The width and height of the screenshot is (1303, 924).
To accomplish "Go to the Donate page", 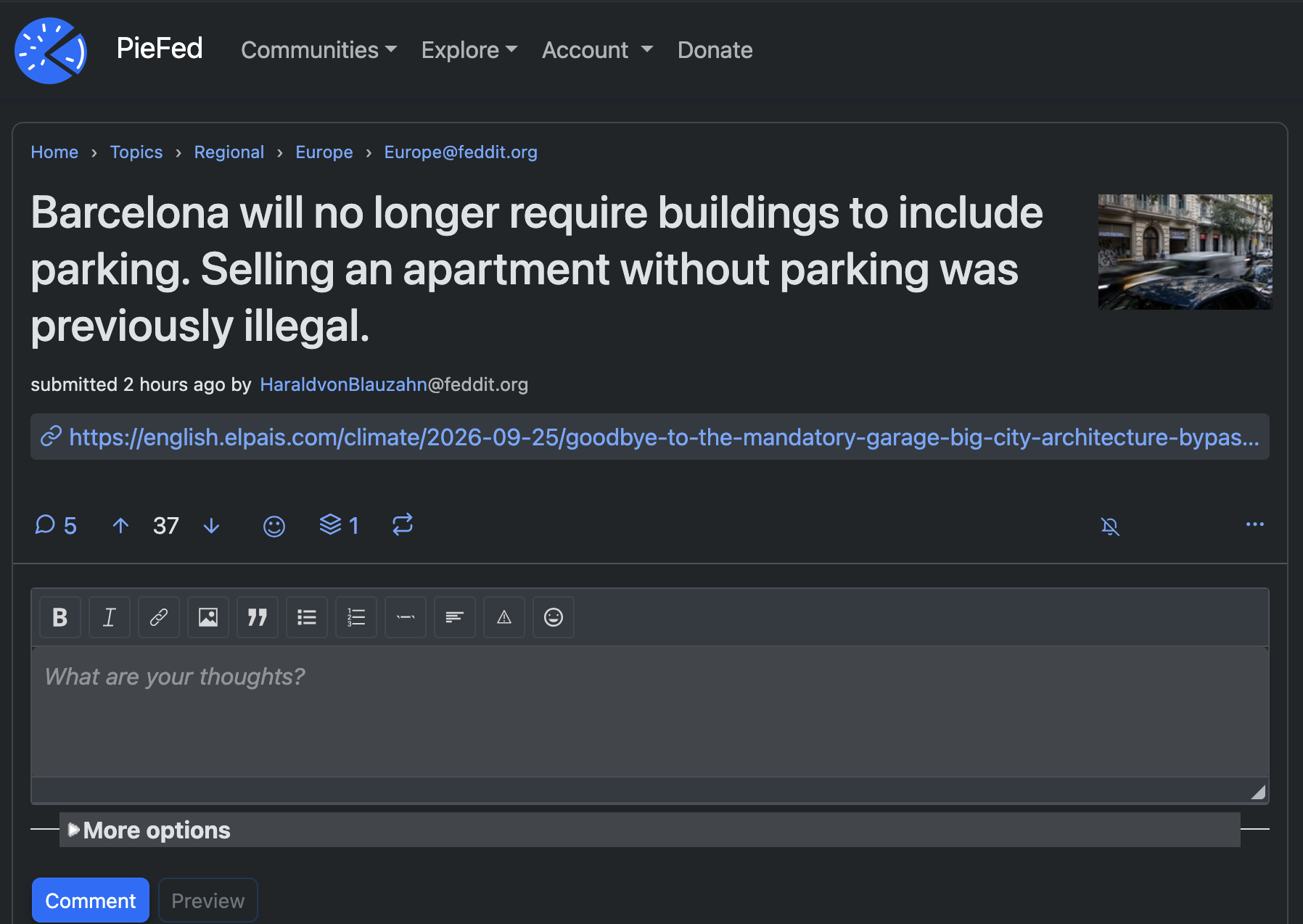I will coord(715,50).
